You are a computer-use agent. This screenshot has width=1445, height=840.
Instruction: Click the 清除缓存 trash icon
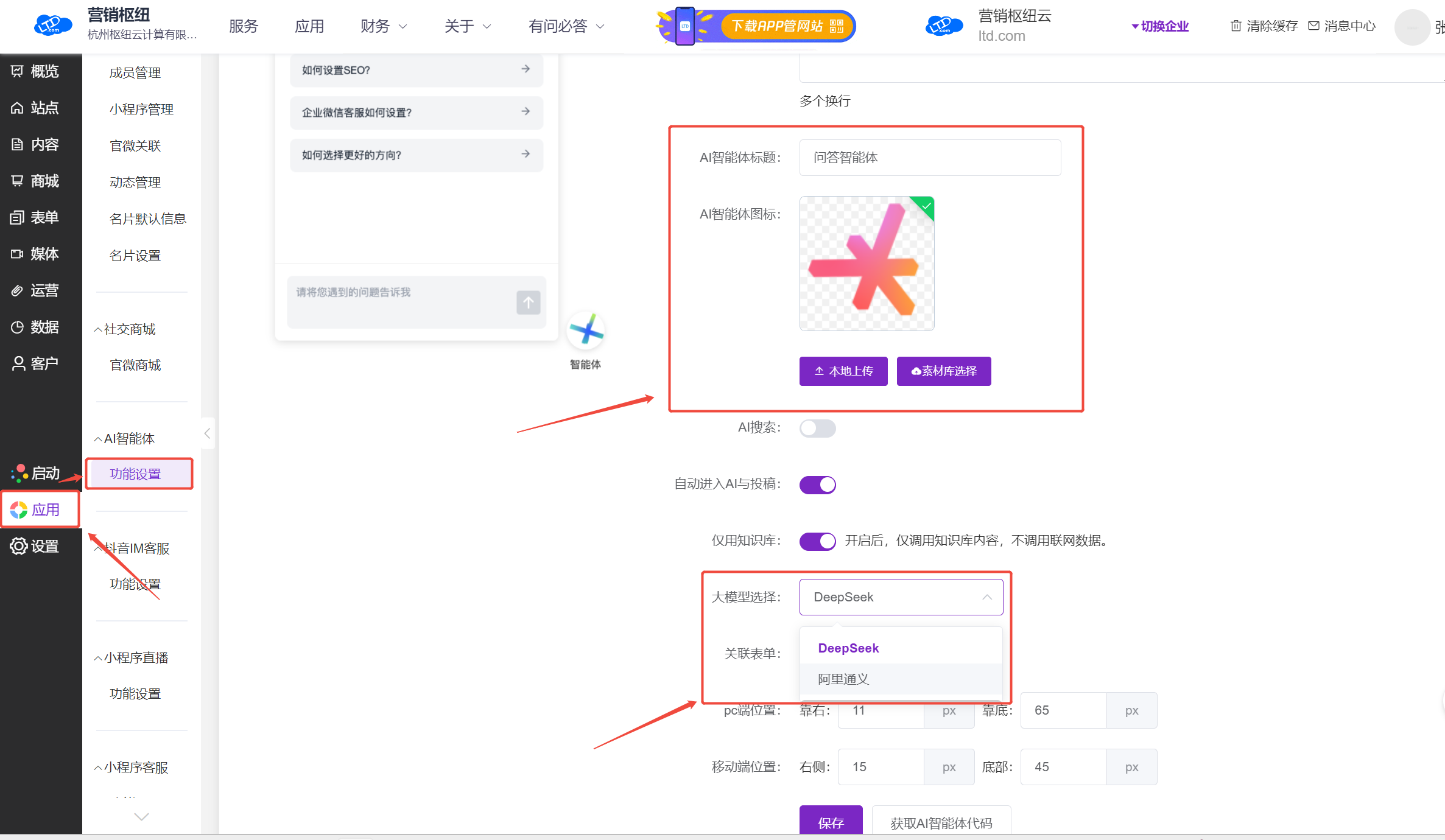[1236, 26]
